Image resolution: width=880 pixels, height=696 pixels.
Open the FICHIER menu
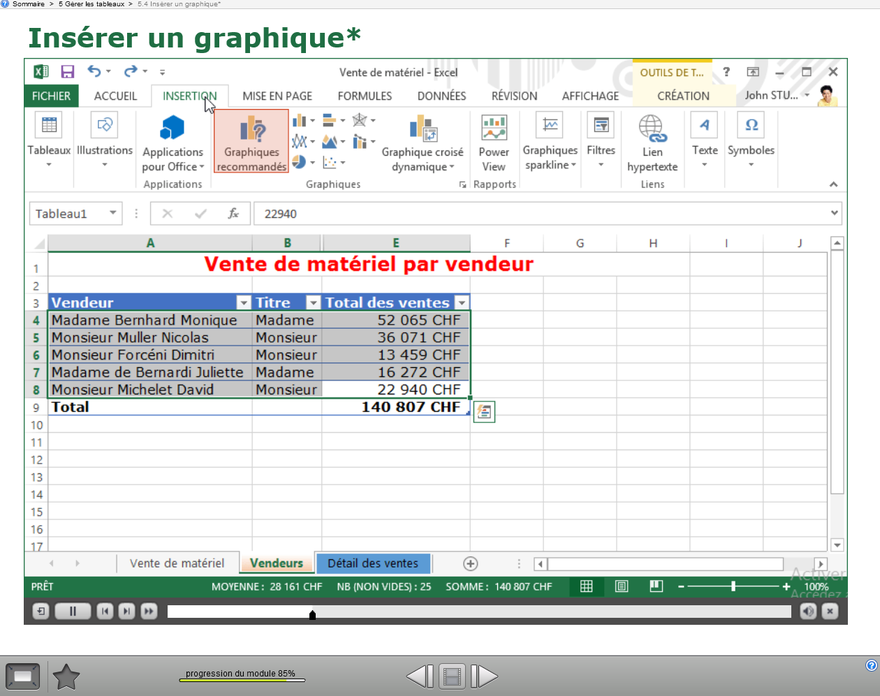coord(51,96)
